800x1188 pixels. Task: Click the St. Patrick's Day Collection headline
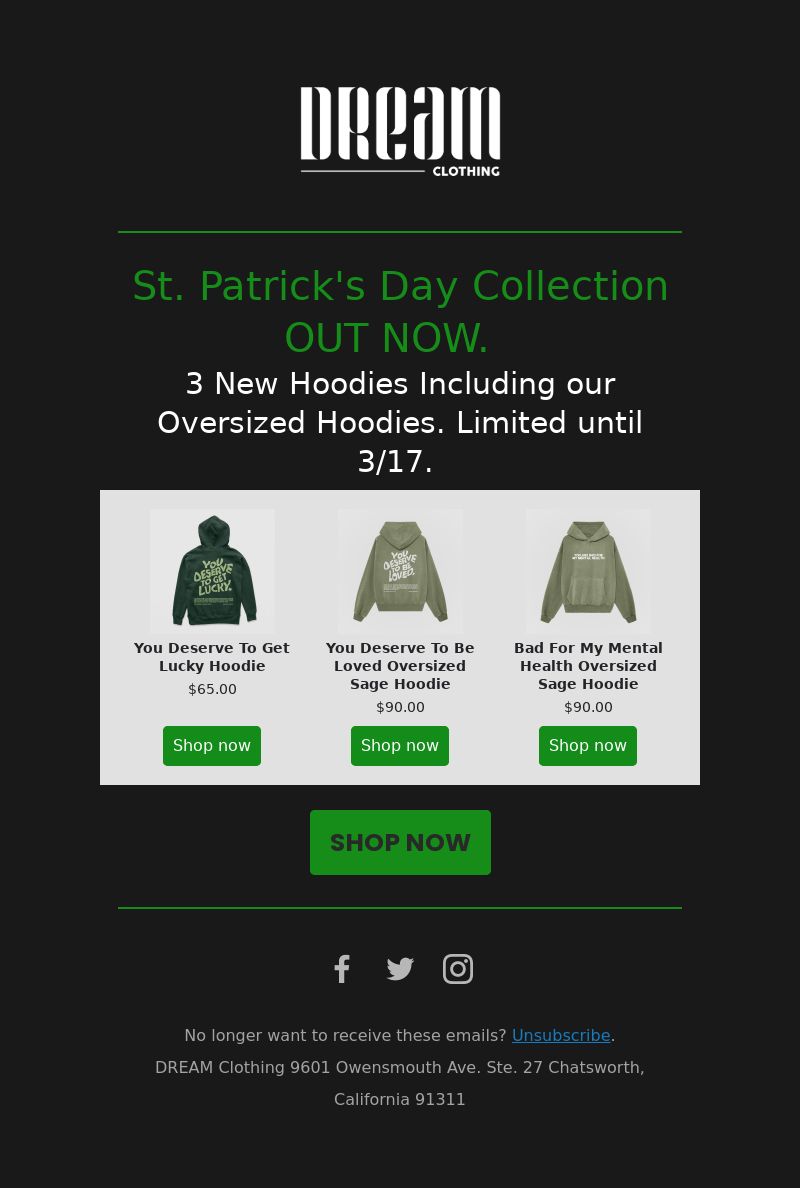coord(400,311)
